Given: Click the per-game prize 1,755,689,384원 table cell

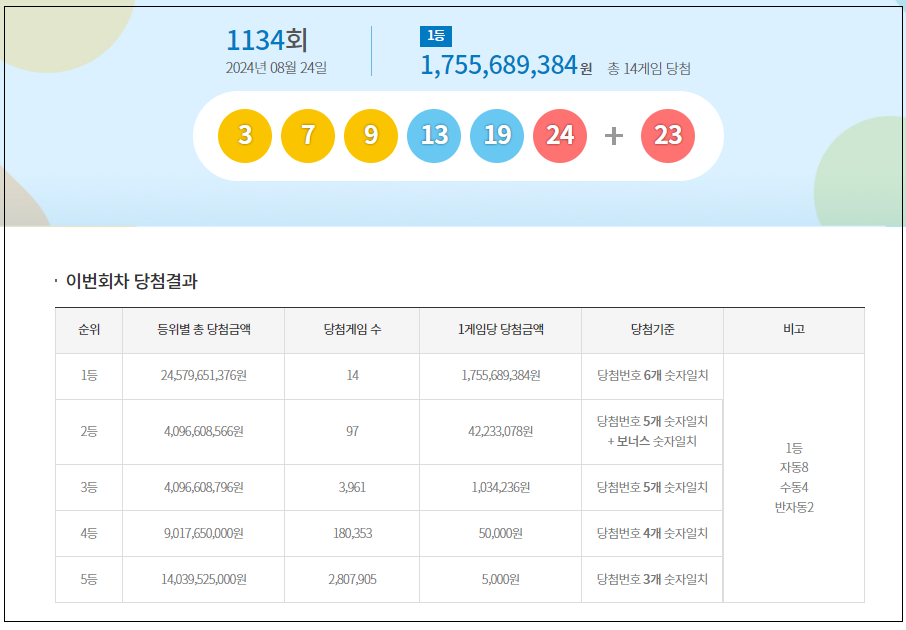Looking at the screenshot, I should click(501, 376).
